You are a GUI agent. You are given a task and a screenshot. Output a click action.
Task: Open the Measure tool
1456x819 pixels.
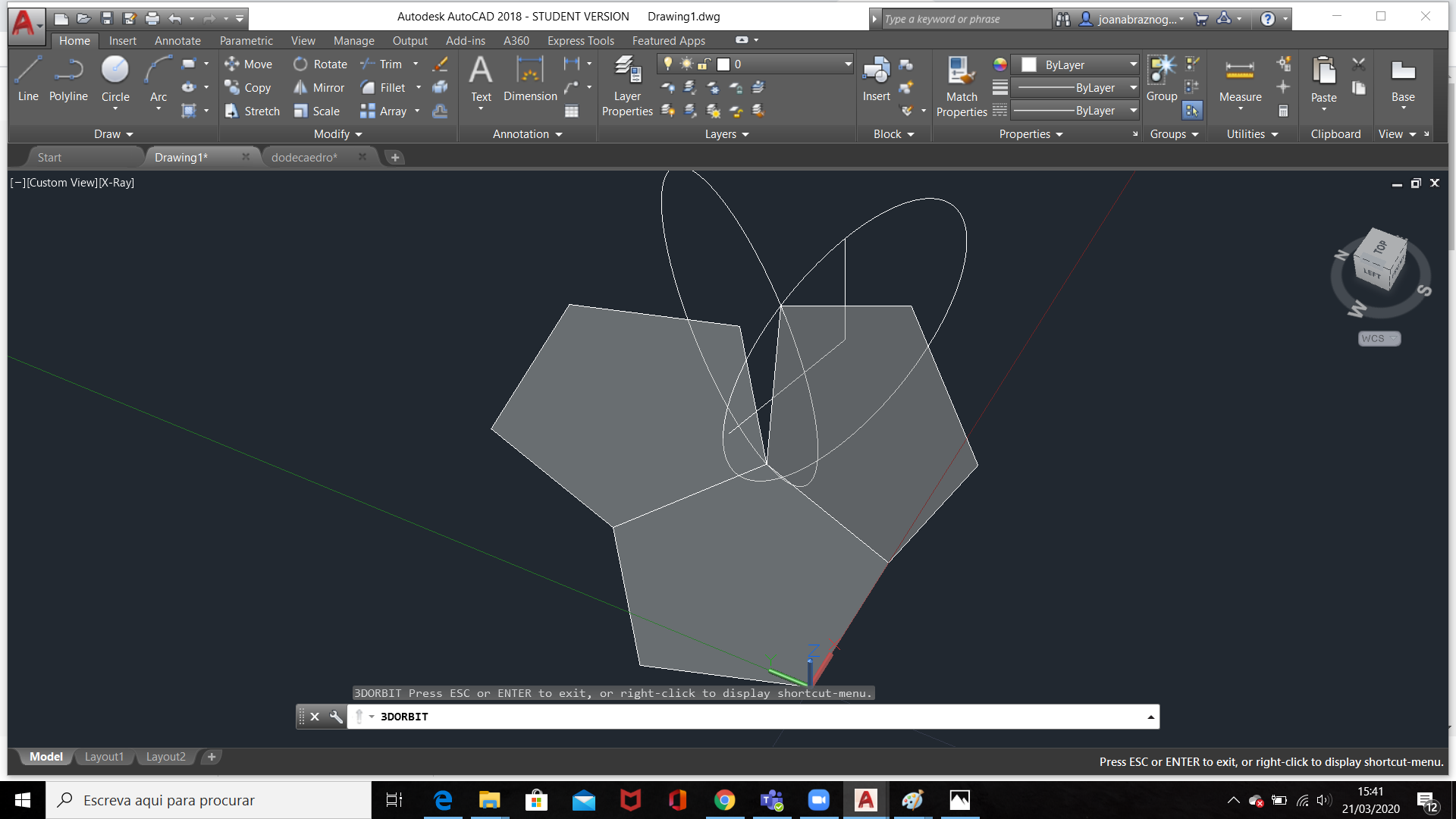tap(1240, 80)
